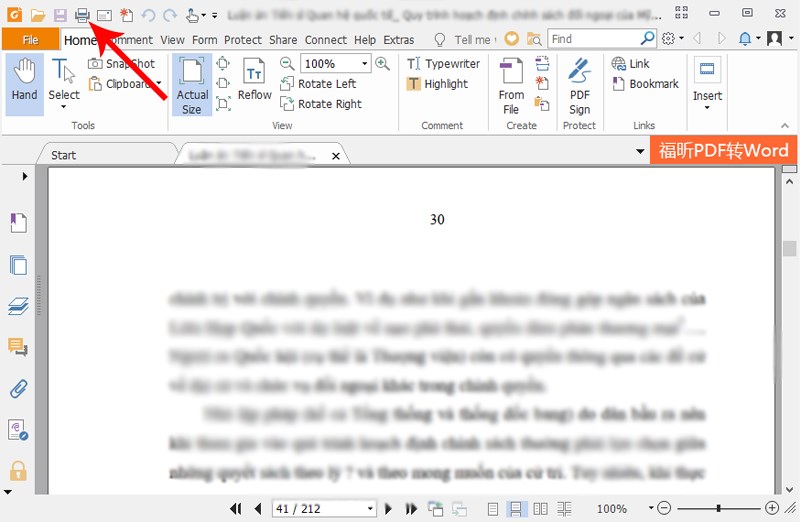
Task: Switch to facing pages layout
Action: (541, 509)
